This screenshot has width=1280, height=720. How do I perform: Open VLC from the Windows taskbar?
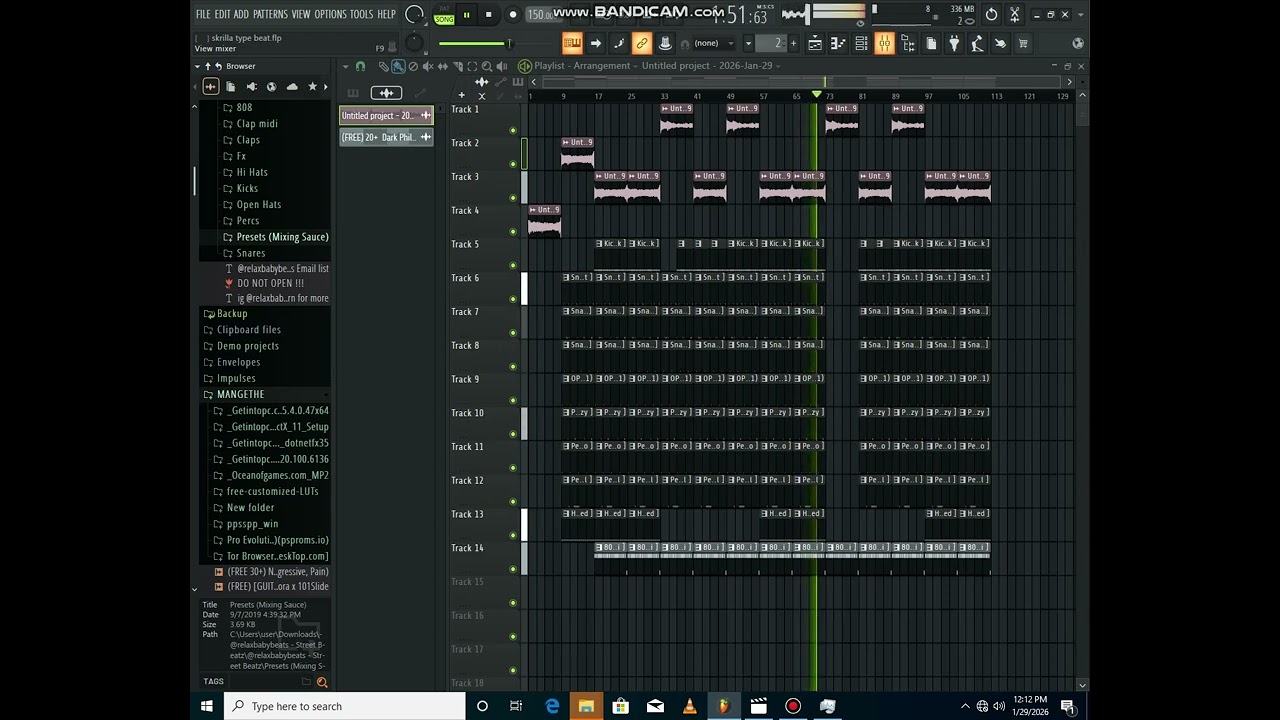tap(689, 706)
